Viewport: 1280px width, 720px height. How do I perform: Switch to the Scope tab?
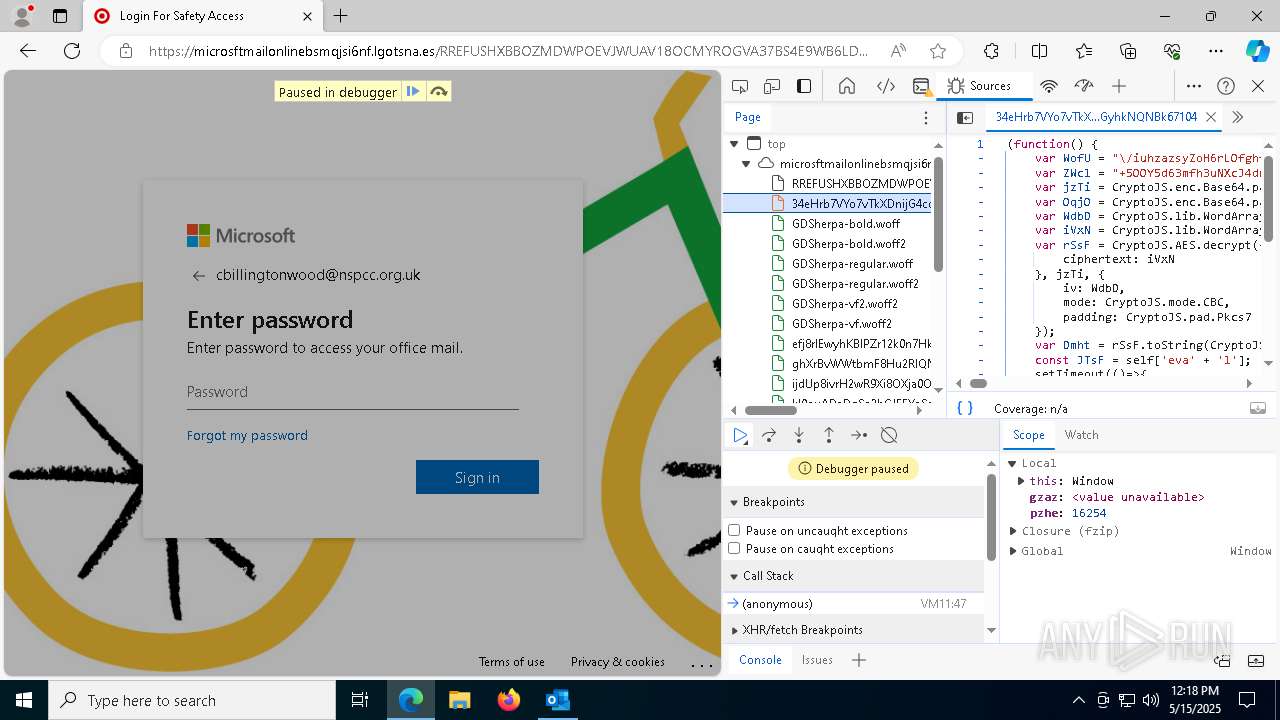1028,435
